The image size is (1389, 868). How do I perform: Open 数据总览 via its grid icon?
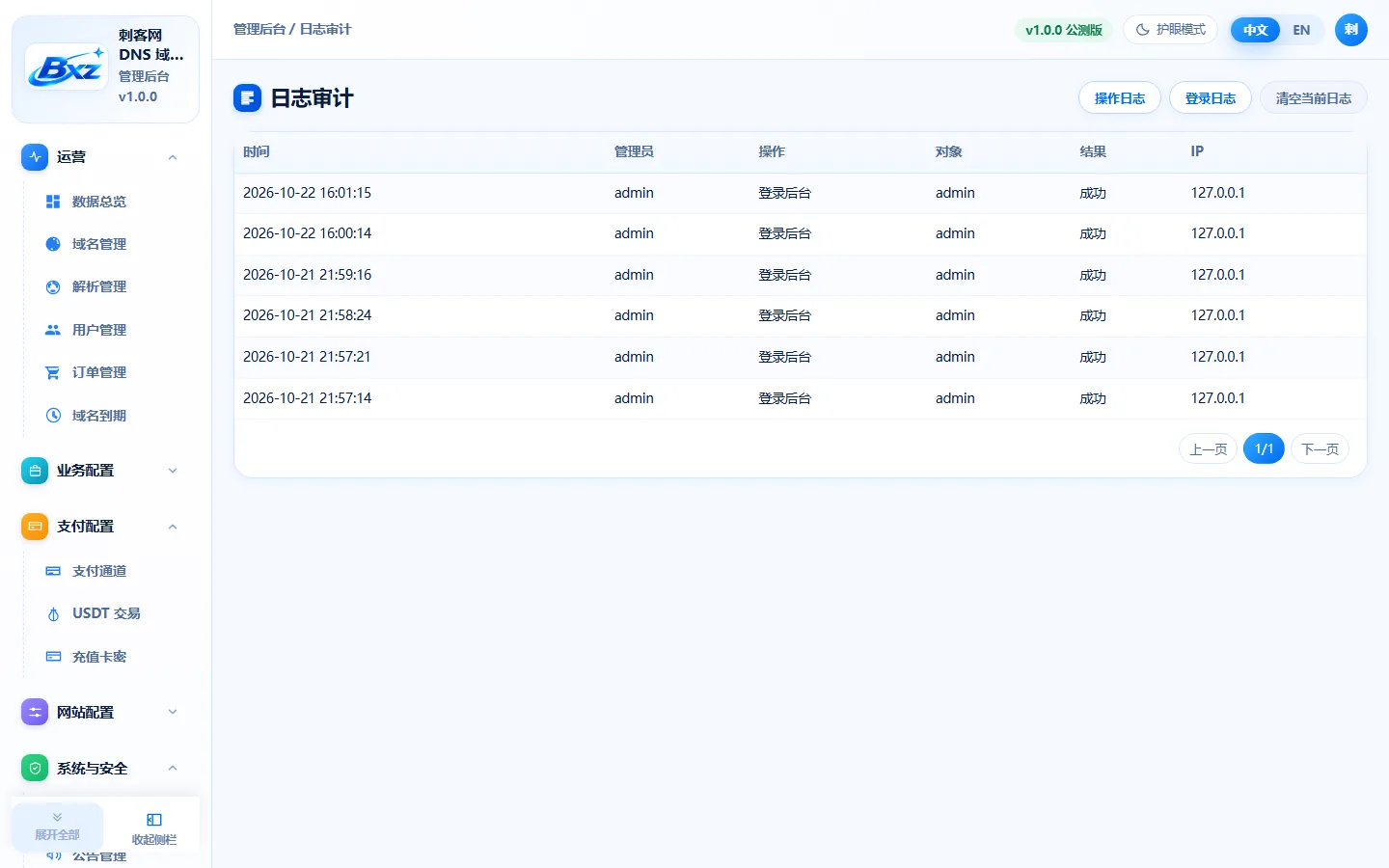pyautogui.click(x=53, y=202)
